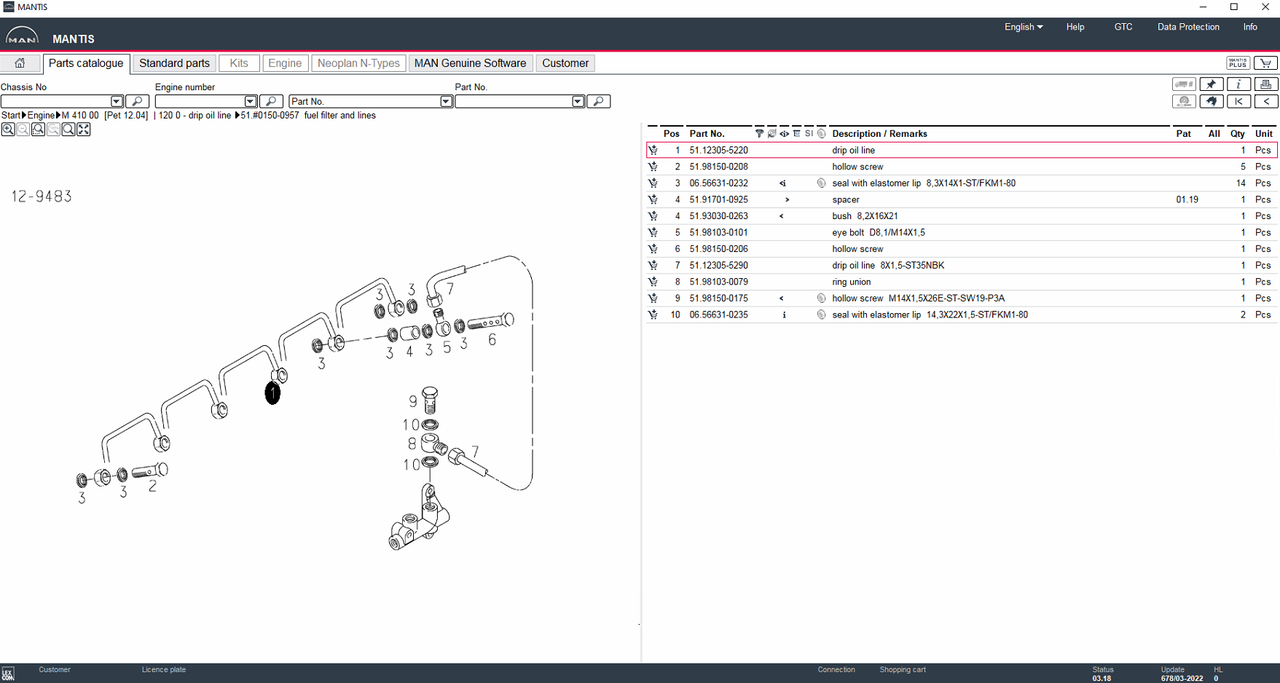Click the <i> replacement column header icon
This screenshot has width=1280, height=683.
click(784, 133)
